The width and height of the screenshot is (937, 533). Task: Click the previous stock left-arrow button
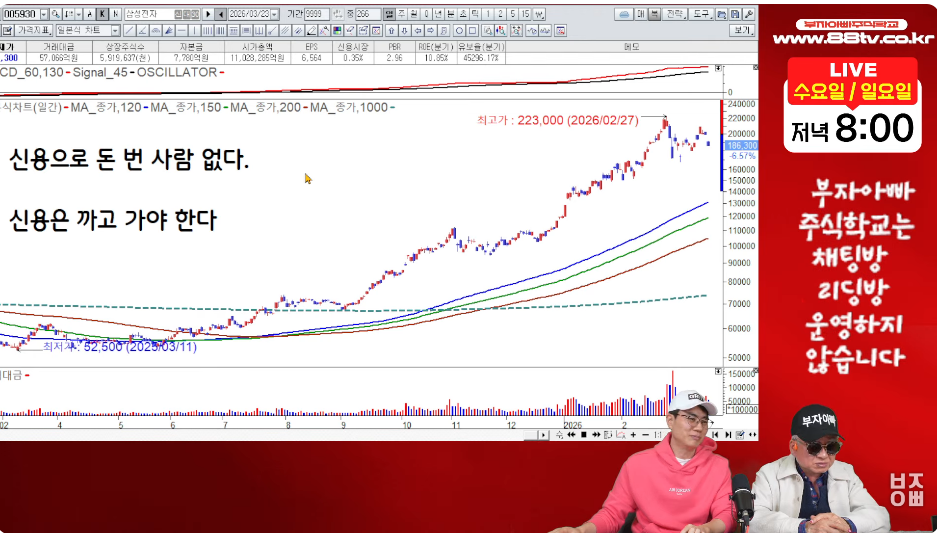[221, 14]
